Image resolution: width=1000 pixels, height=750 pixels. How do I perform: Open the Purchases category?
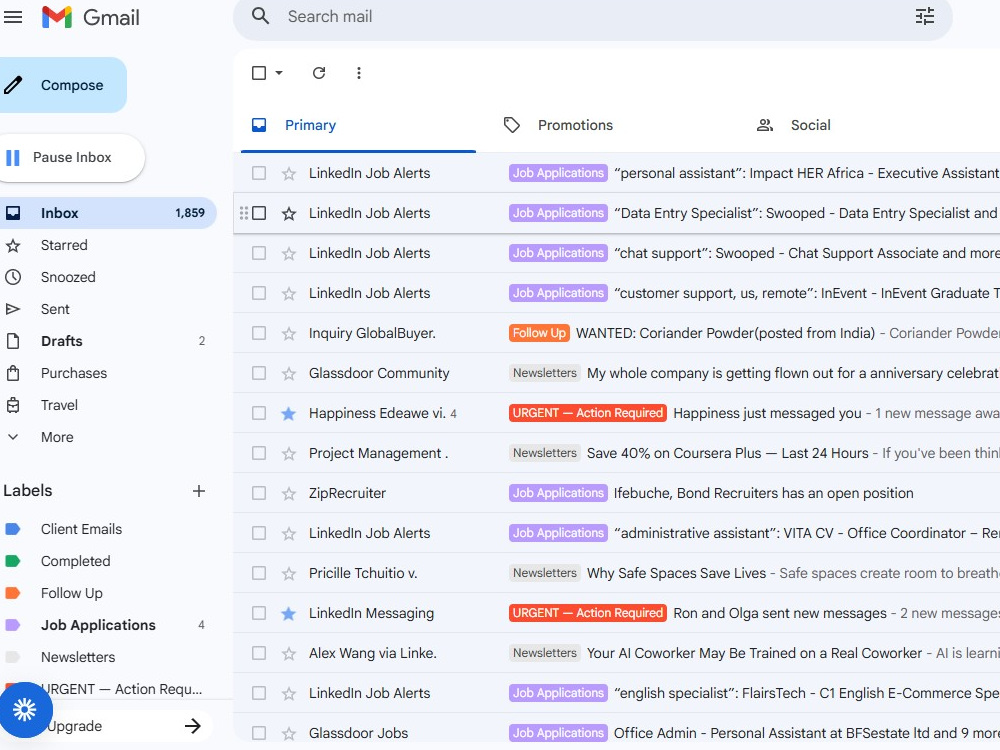click(x=73, y=372)
